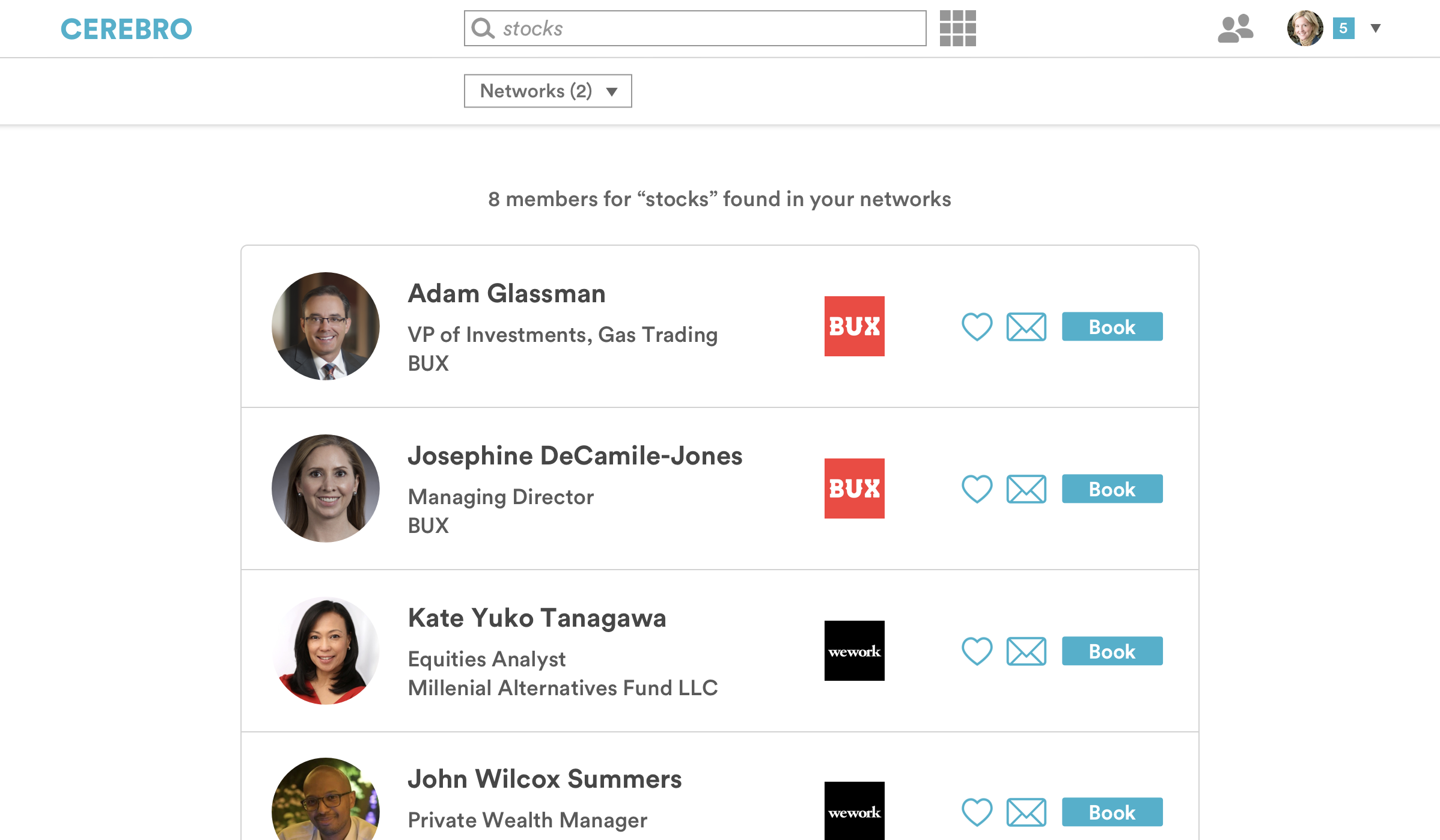
Task: Book a session with Adam Glassman
Action: [1112, 327]
